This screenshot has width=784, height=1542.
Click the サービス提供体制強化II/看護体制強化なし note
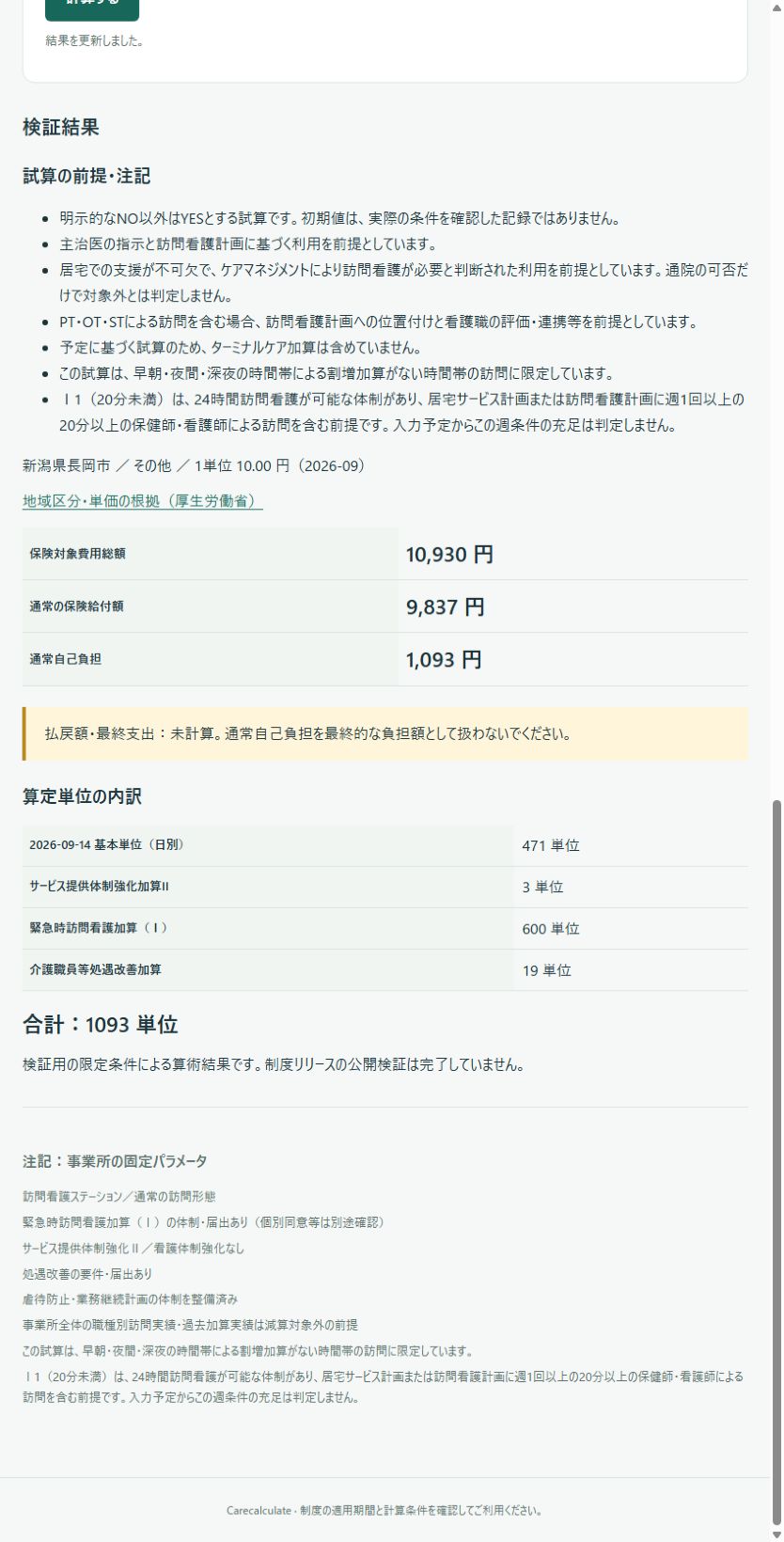click(133, 1249)
